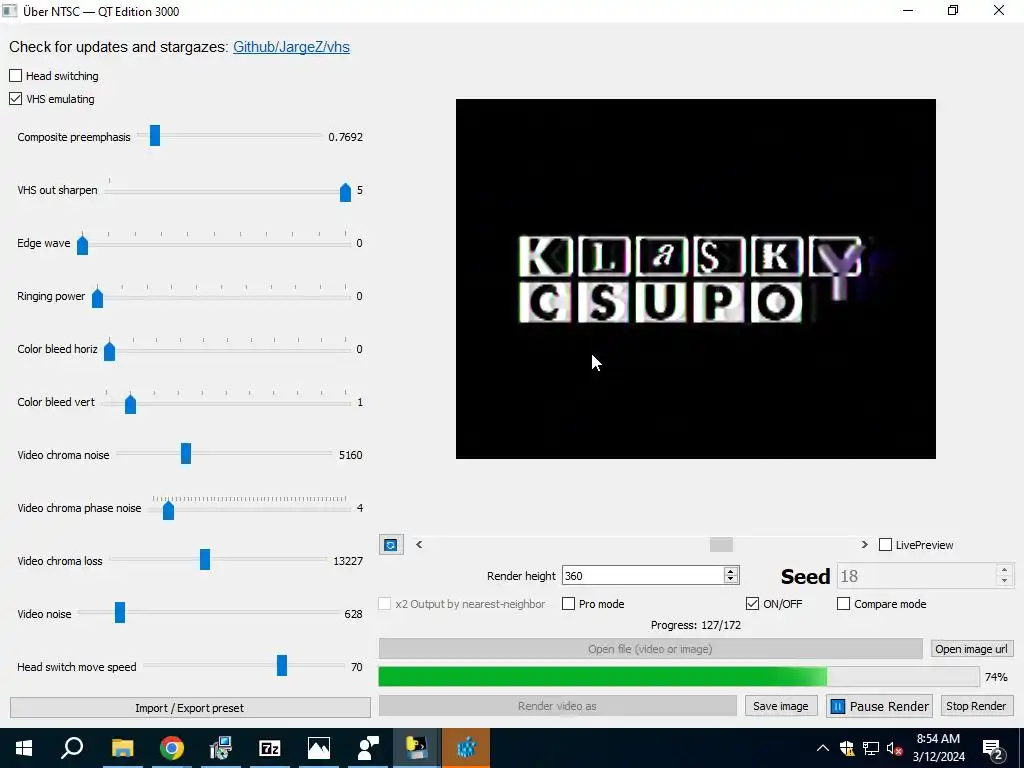Screen dimensions: 1024x768
Task: Click the 0.7692 preemphasis value
Action: (x=345, y=137)
